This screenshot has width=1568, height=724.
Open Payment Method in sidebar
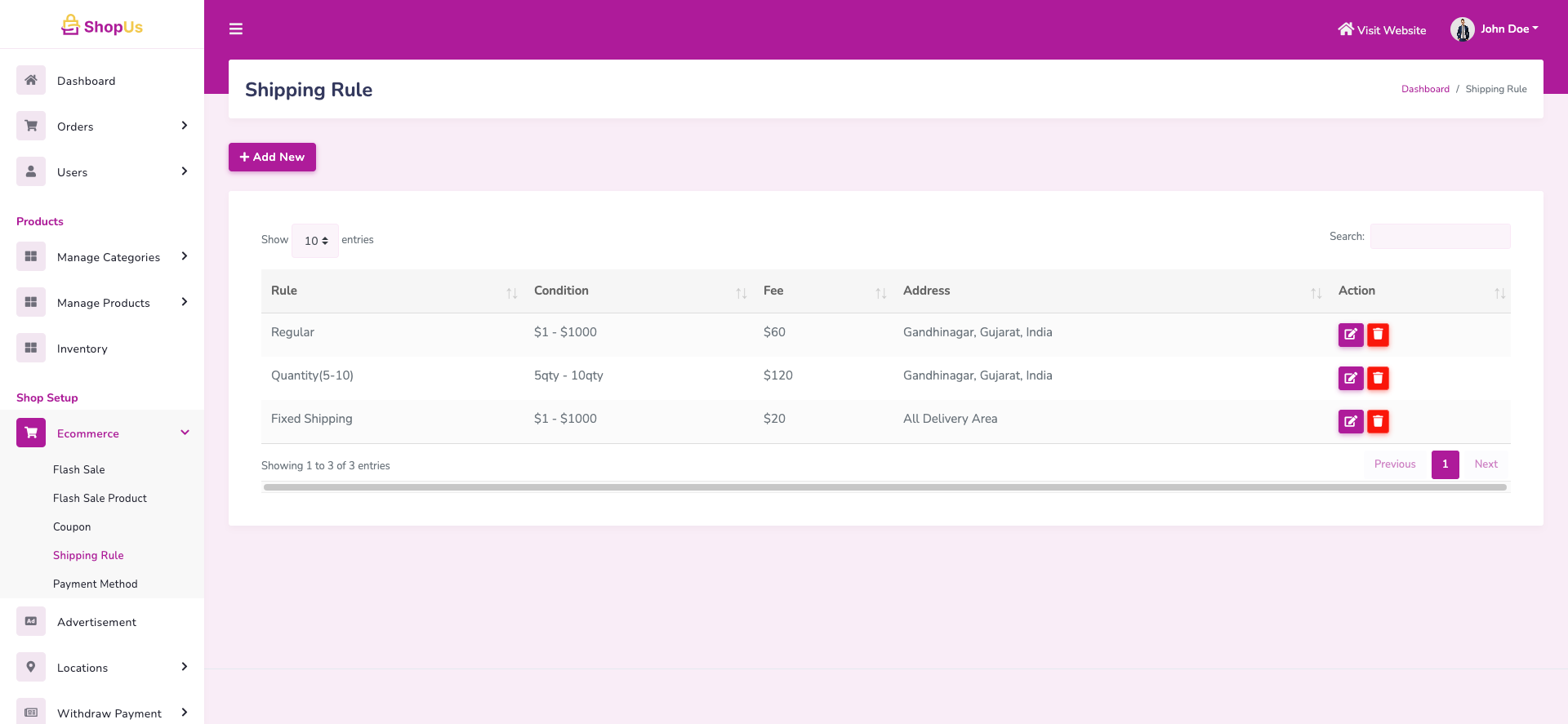pos(96,584)
